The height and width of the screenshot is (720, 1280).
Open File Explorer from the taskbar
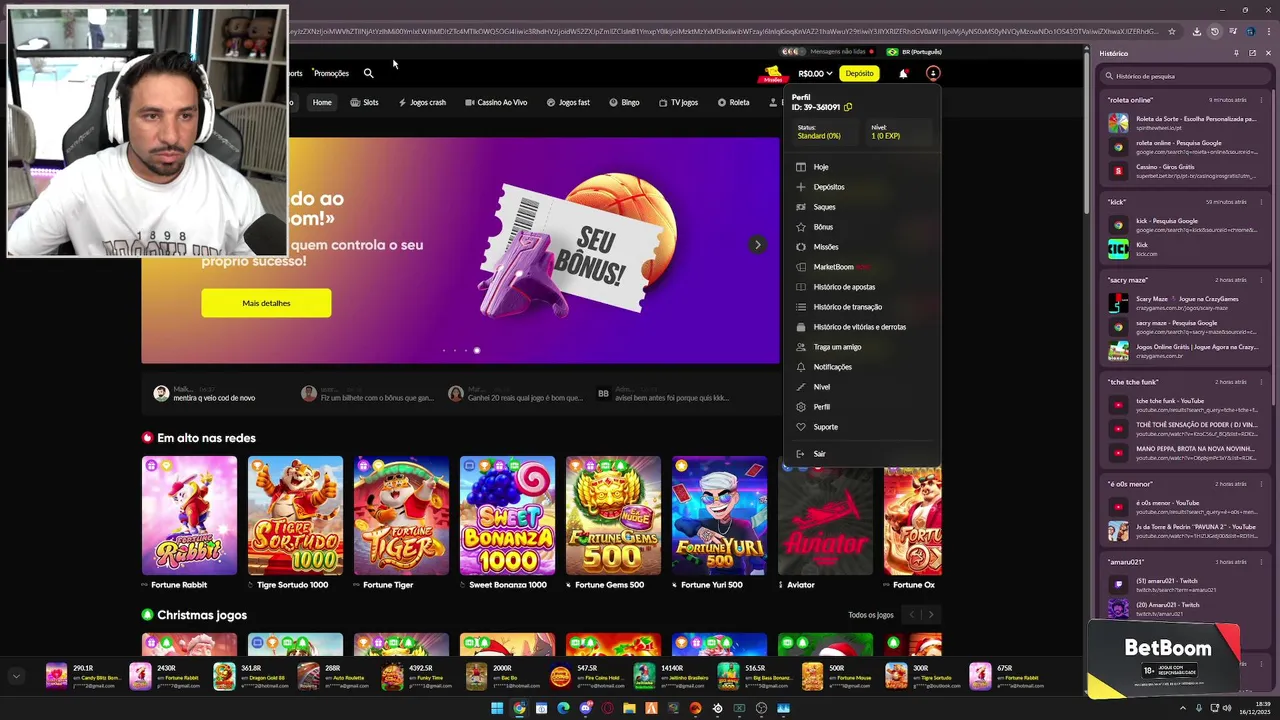[629, 708]
